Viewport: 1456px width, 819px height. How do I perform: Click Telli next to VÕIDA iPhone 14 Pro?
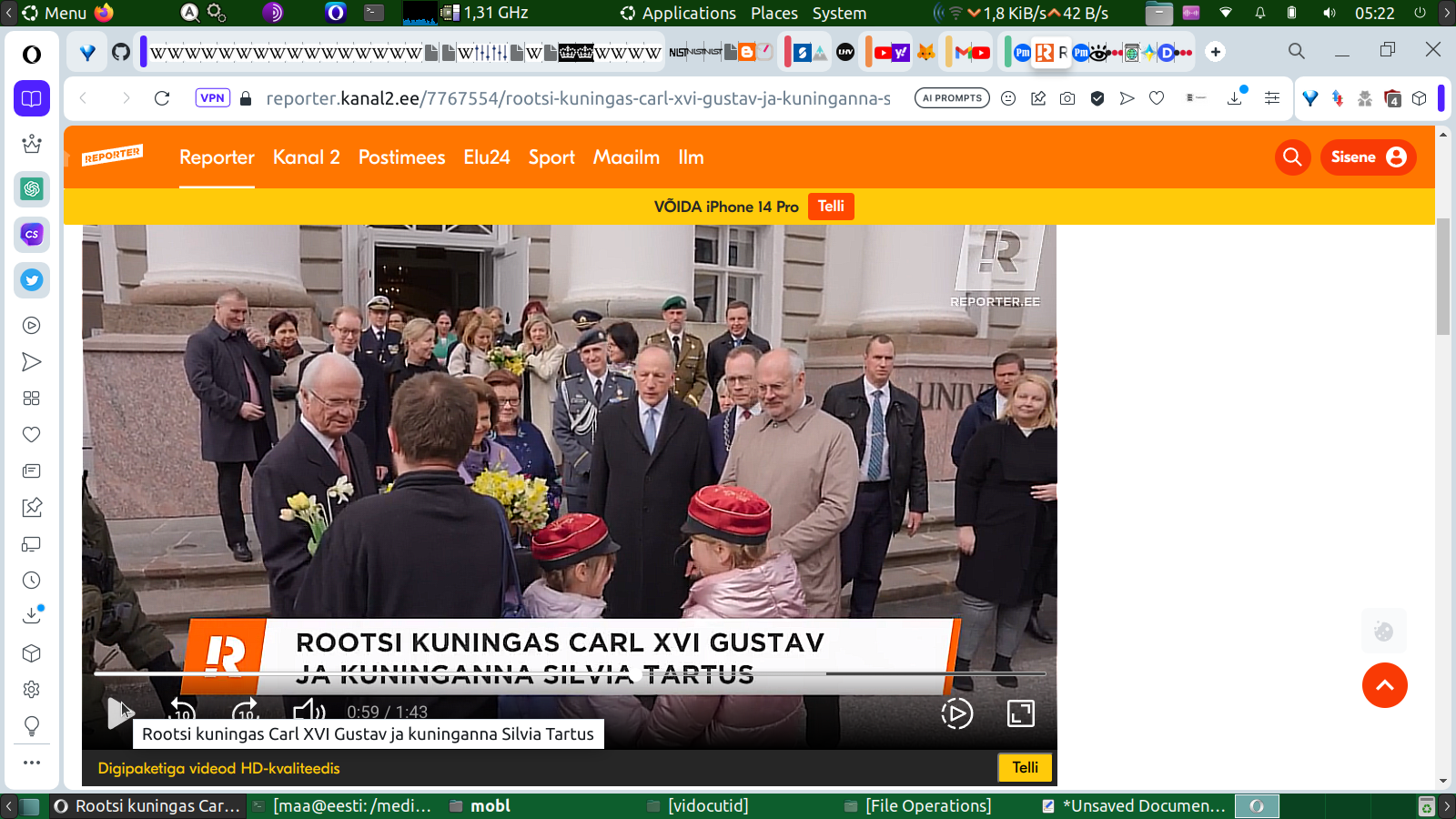[x=831, y=207]
